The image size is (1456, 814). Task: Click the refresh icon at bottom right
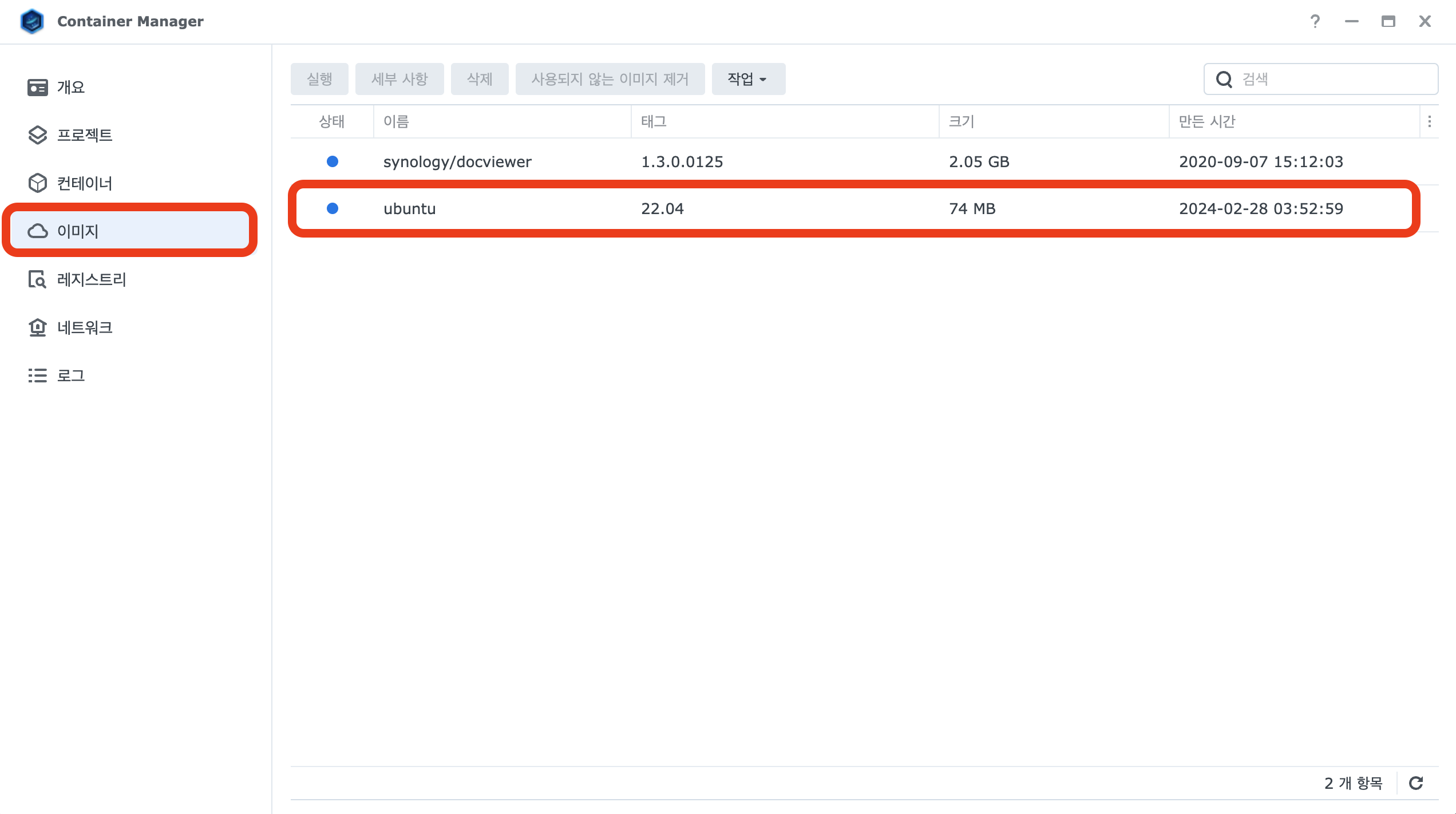point(1416,783)
